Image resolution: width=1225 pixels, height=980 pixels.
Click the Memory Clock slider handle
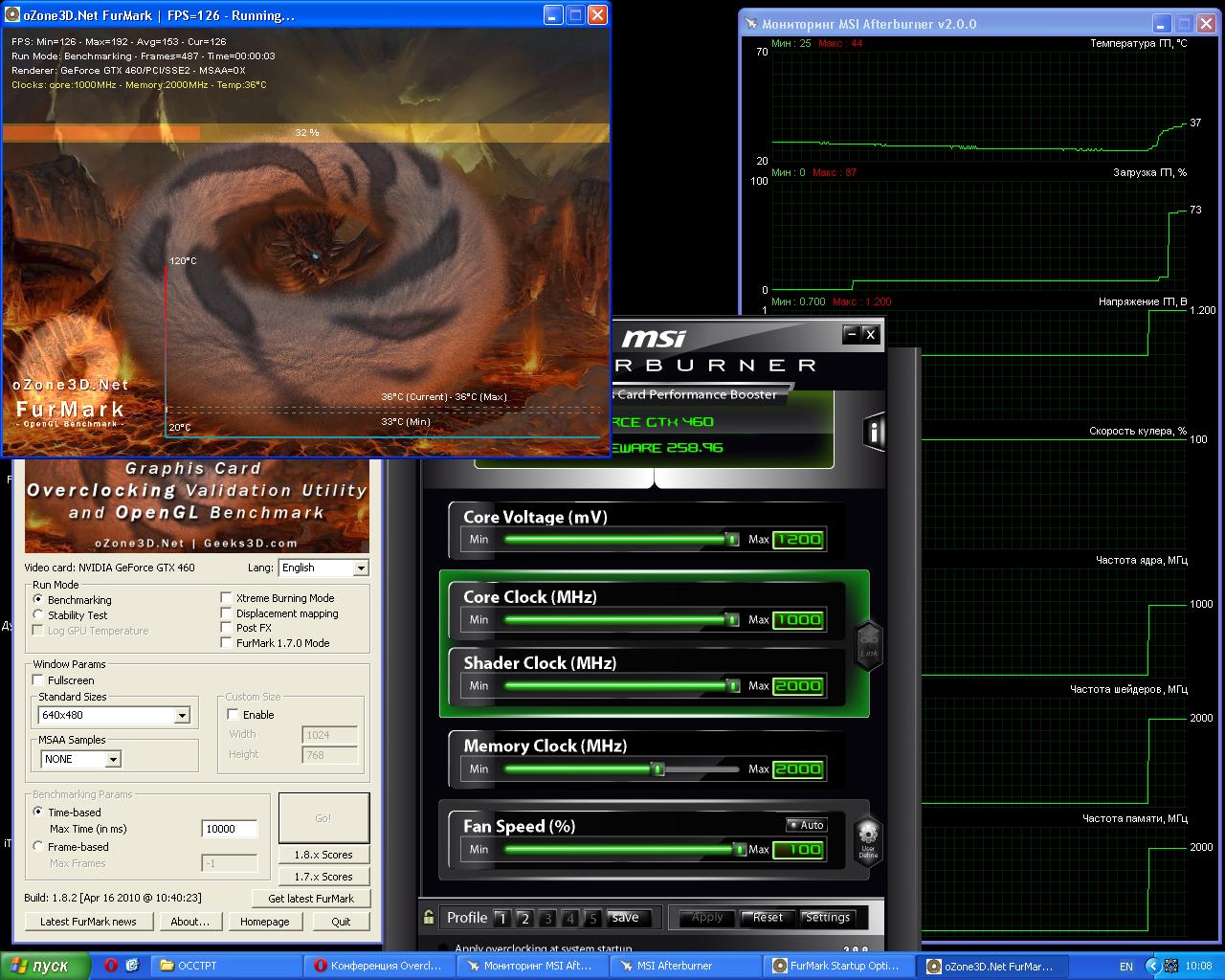(657, 768)
